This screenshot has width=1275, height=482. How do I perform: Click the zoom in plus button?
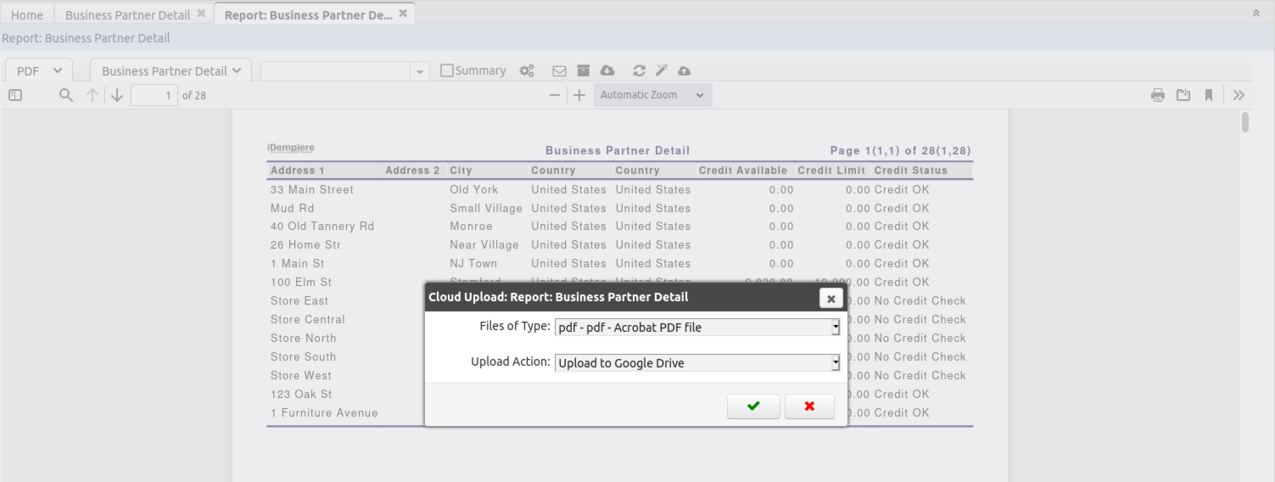coord(579,95)
